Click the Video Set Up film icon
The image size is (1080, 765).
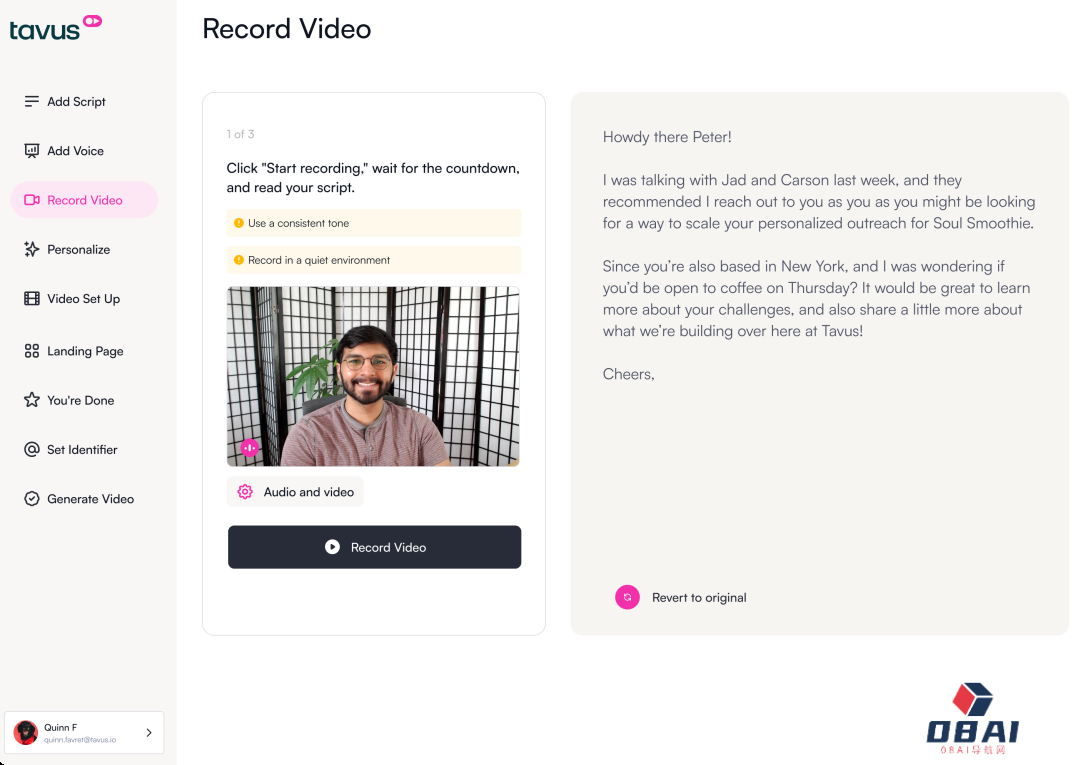[31, 299]
